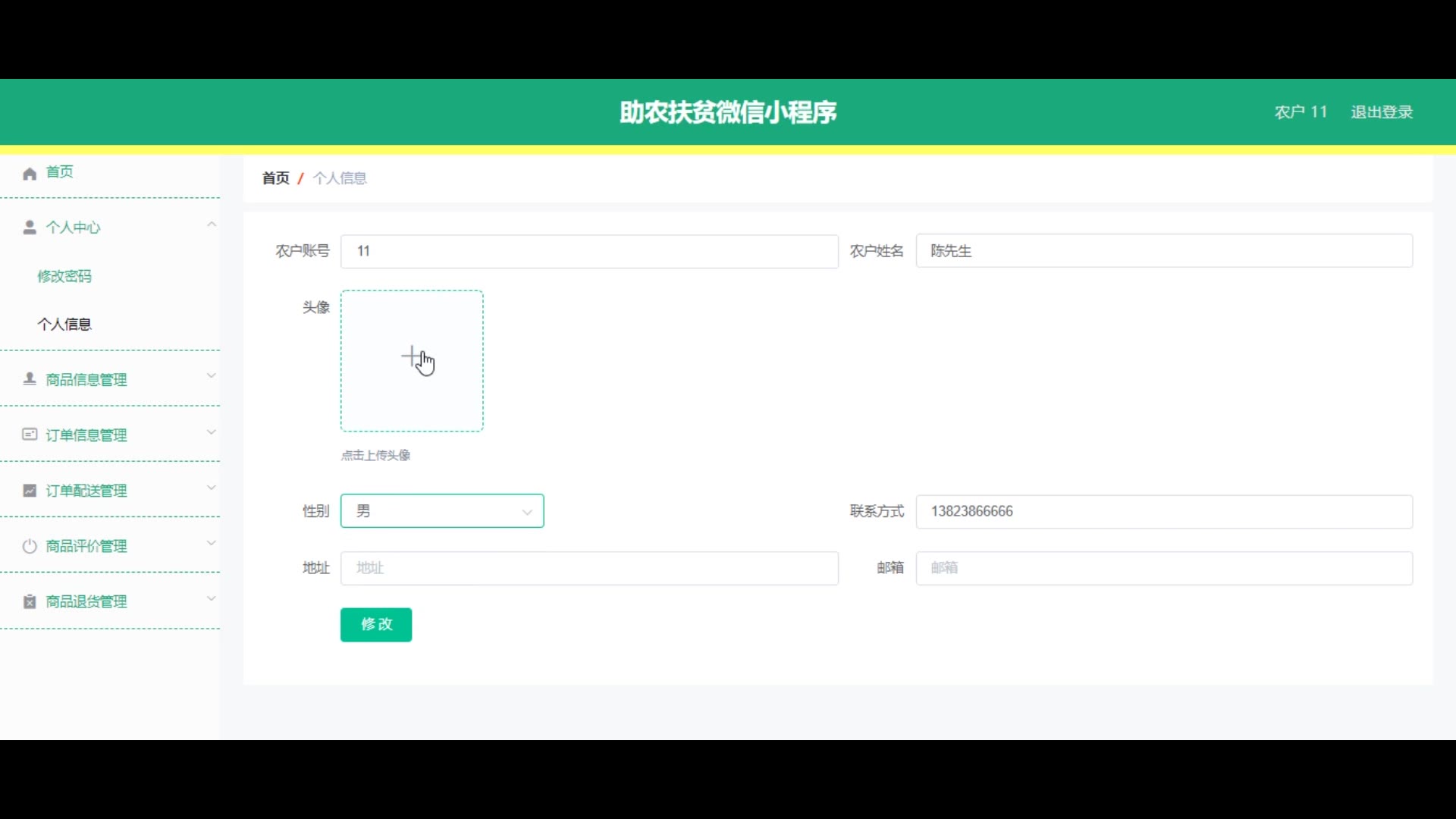Image resolution: width=1456 pixels, height=819 pixels.
Task: Click the plus icon to upload avatar
Action: click(x=411, y=356)
